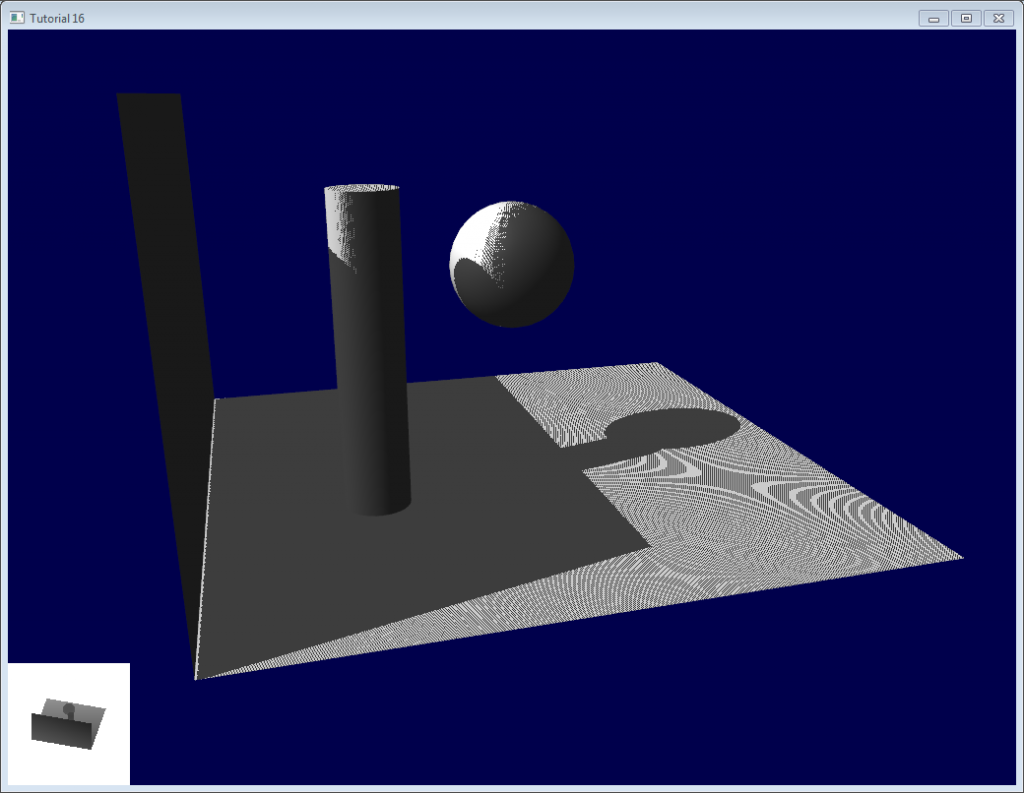Click the shadow map preview thumbnail
The height and width of the screenshot is (793, 1024).
[68, 723]
